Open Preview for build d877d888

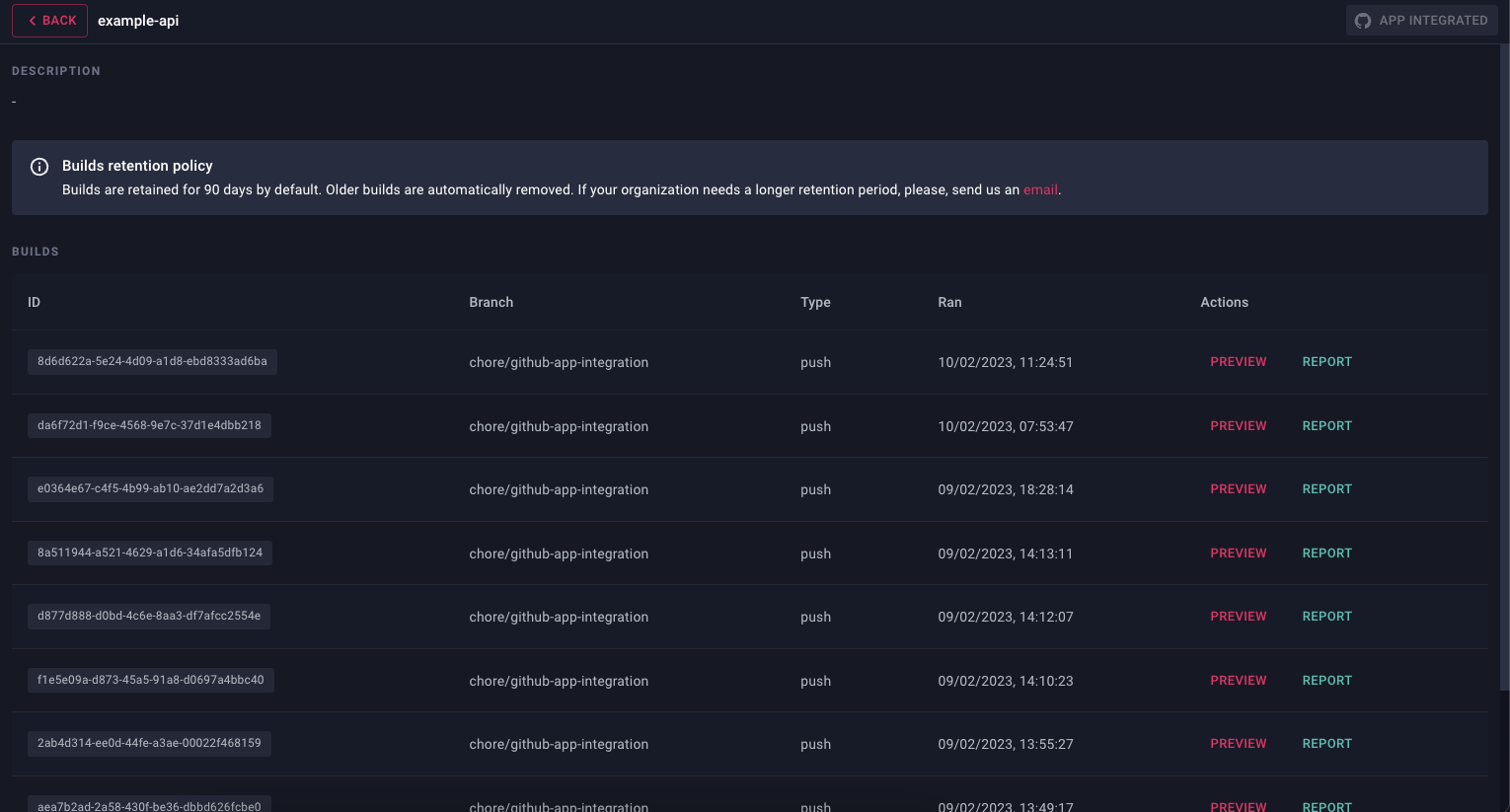pos(1238,617)
